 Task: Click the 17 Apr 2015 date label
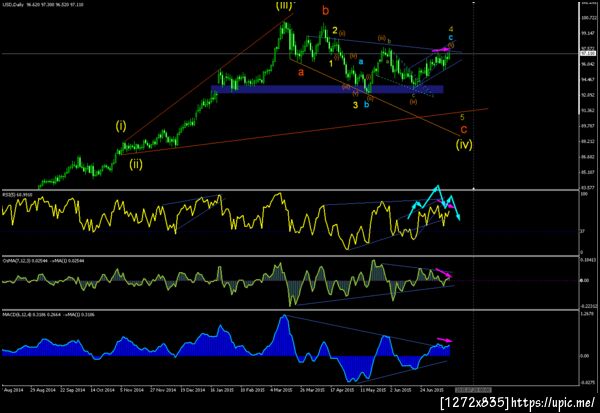342,390
